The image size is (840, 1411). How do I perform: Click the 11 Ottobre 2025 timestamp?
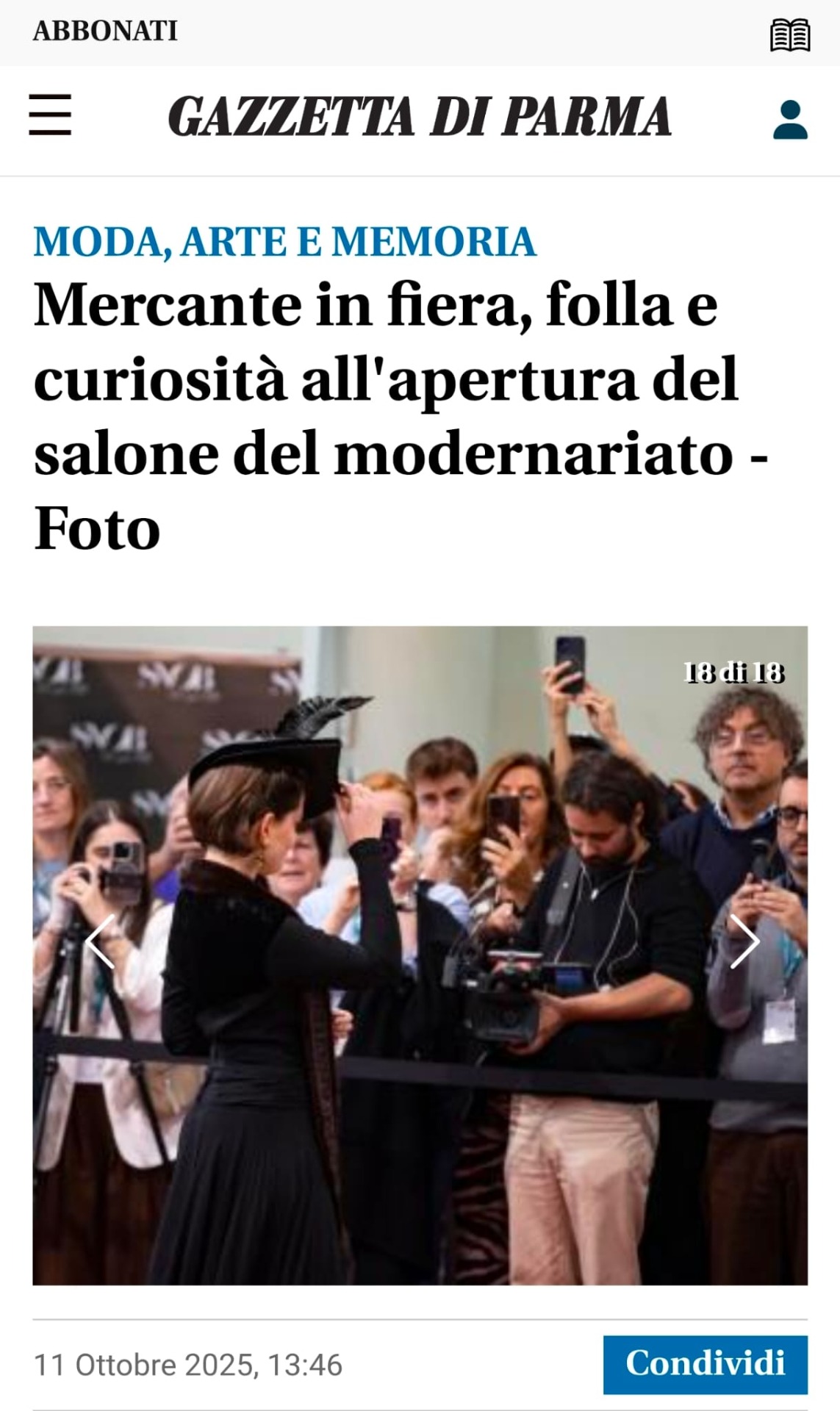pyautogui.click(x=188, y=1365)
